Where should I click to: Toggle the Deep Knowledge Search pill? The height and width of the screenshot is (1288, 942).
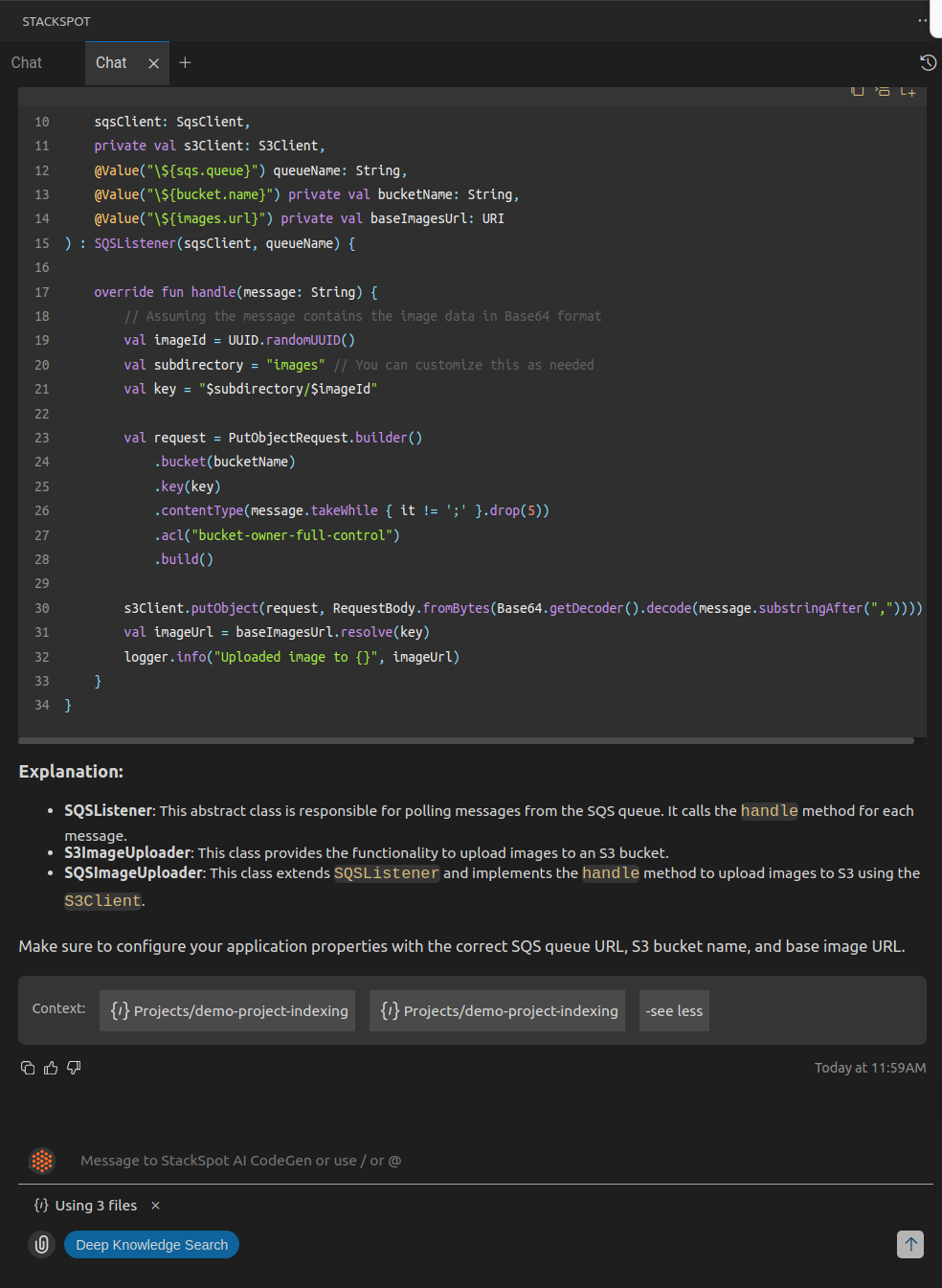pos(151,1245)
